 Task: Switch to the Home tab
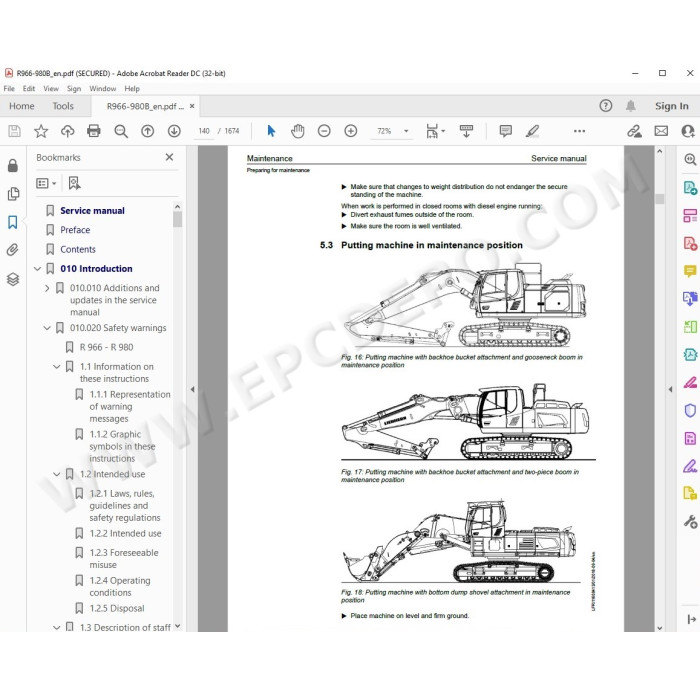pyautogui.click(x=21, y=106)
